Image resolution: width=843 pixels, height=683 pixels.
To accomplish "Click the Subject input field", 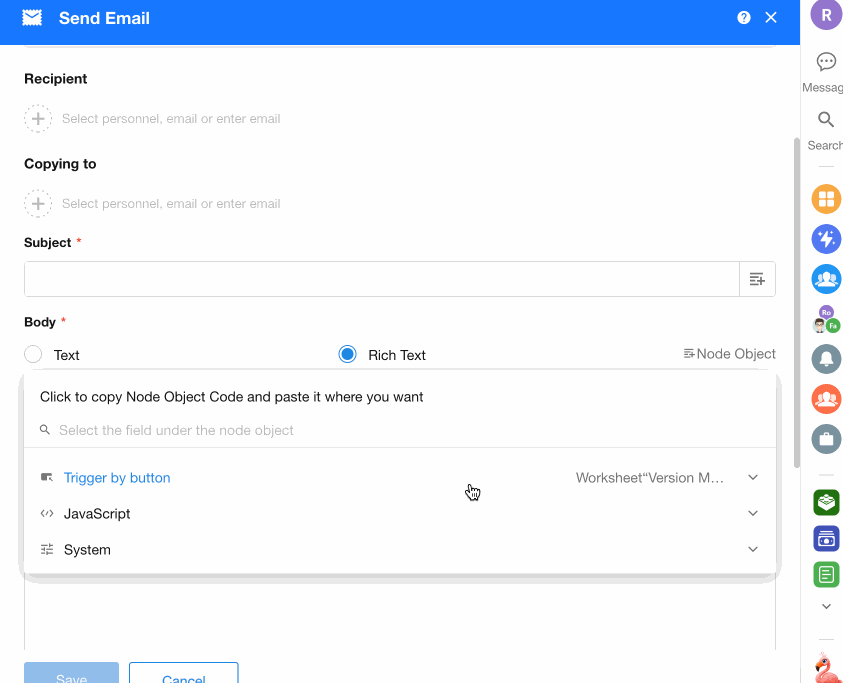I will (x=381, y=279).
